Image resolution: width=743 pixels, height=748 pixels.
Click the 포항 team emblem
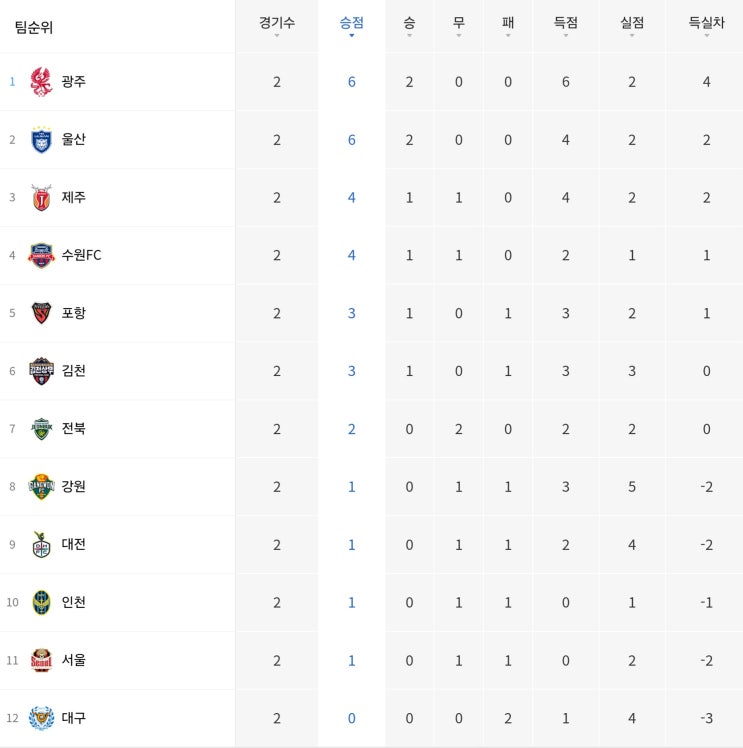point(41,313)
